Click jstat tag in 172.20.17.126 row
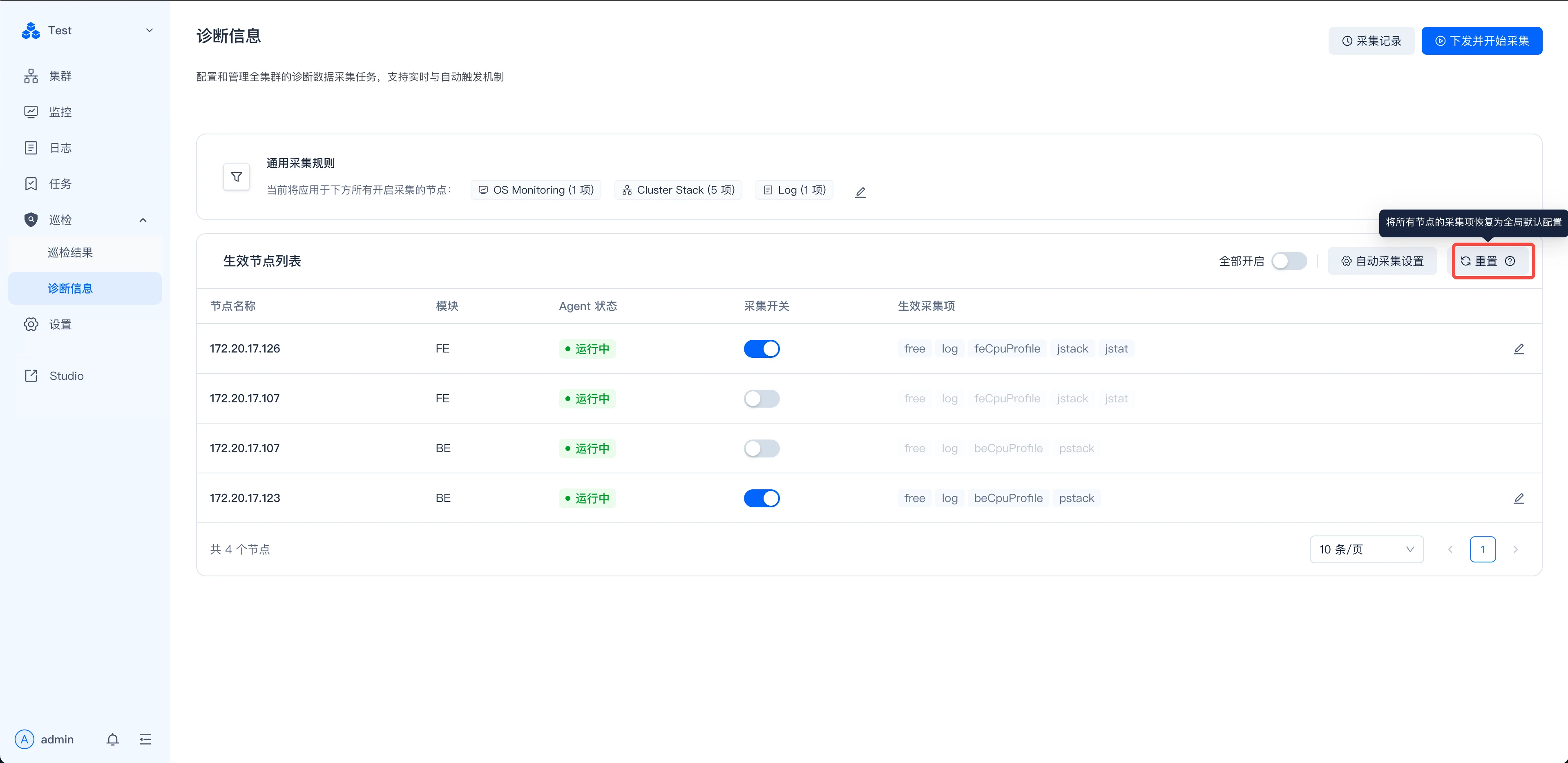 click(1116, 349)
